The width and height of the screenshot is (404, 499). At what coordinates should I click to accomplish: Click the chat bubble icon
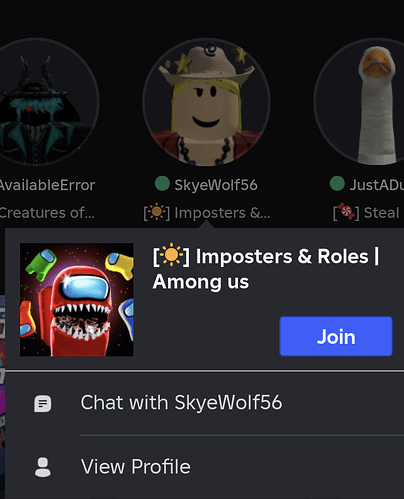(43, 404)
